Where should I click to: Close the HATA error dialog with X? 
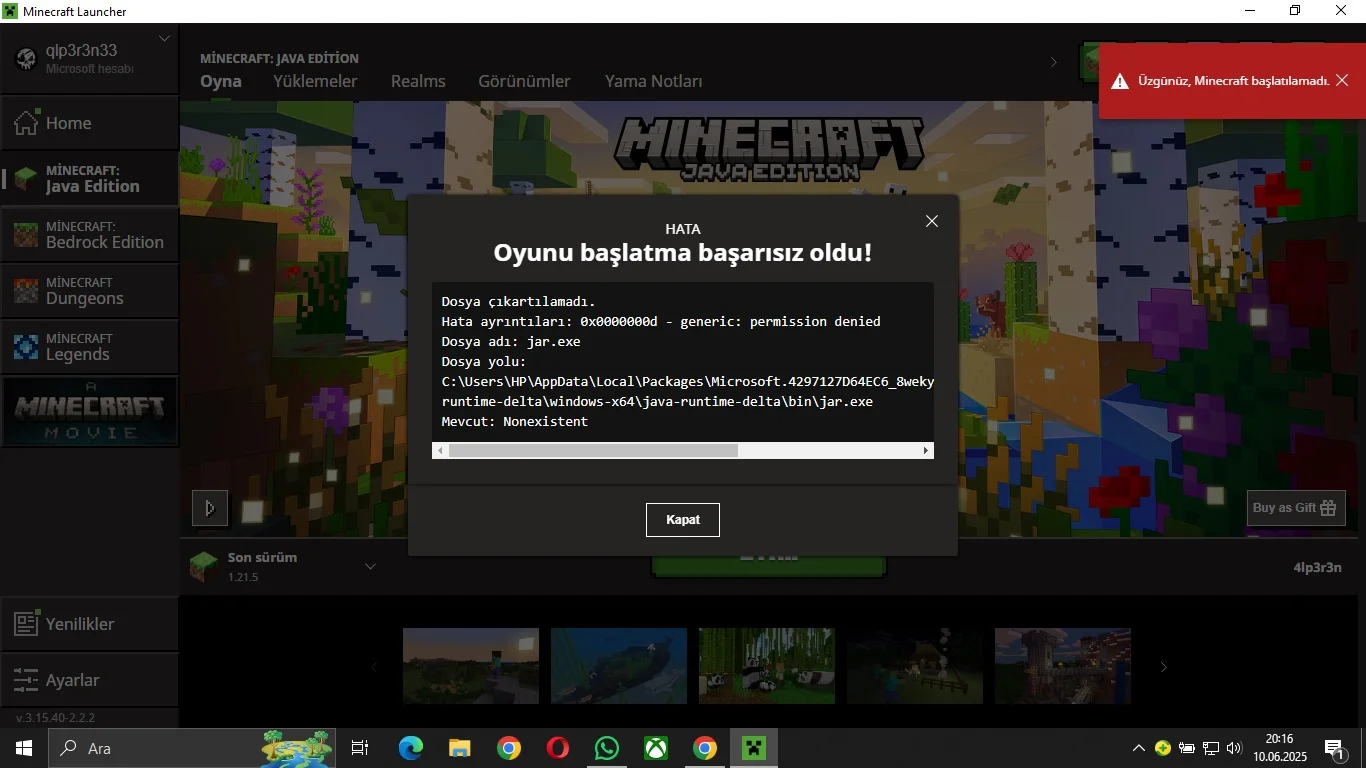pyautogui.click(x=932, y=221)
